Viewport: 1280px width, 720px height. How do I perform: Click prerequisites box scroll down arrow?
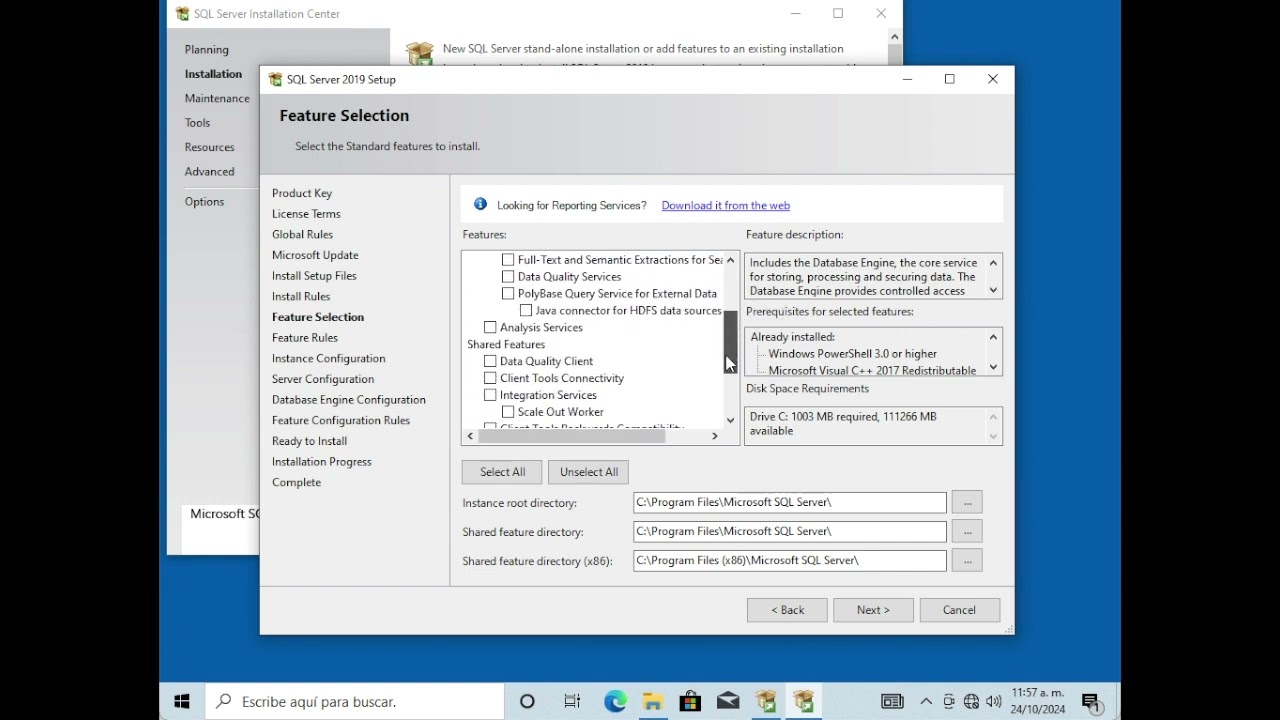point(993,367)
